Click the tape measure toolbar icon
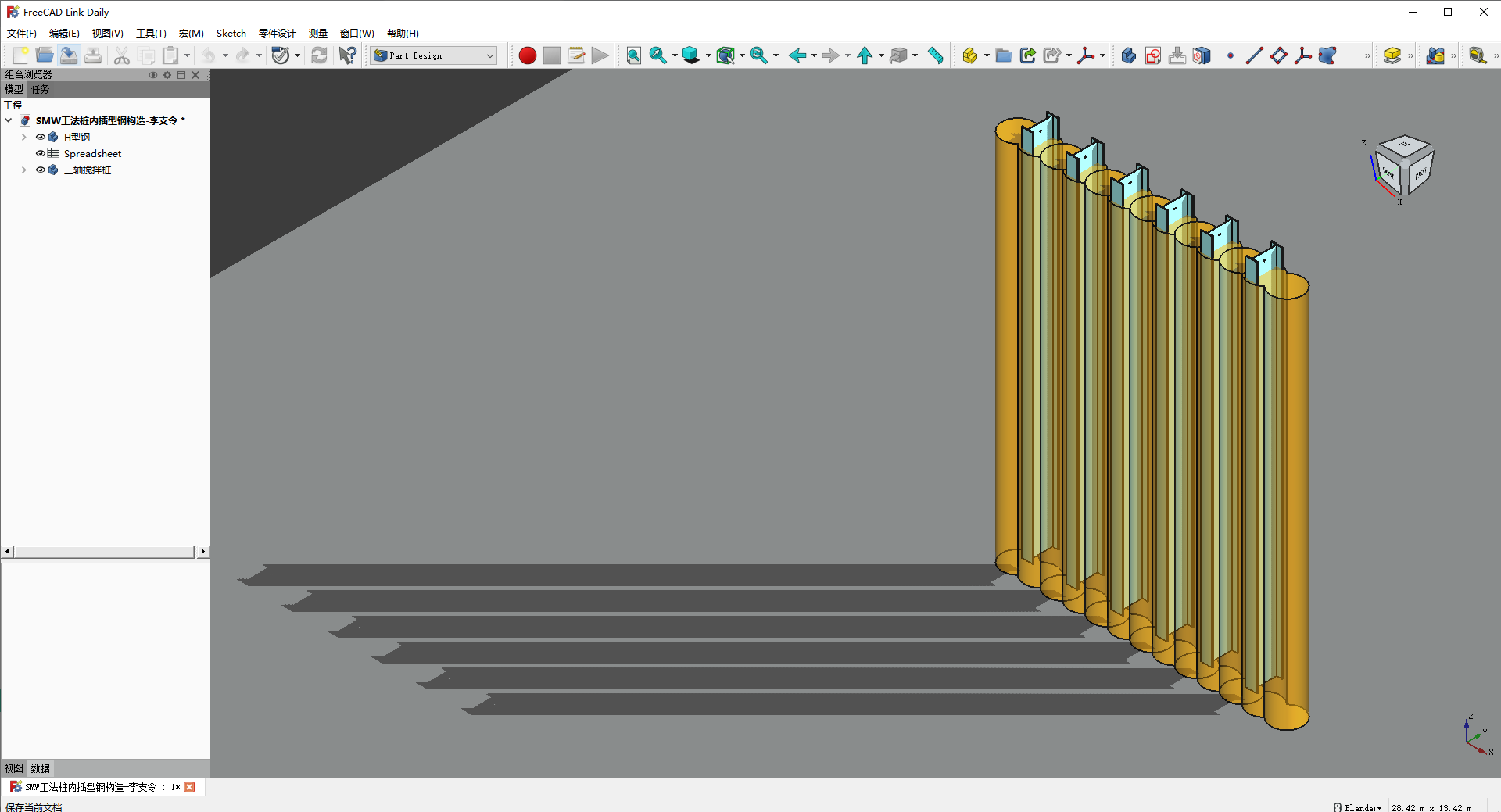The image size is (1501, 812). pos(1477,55)
